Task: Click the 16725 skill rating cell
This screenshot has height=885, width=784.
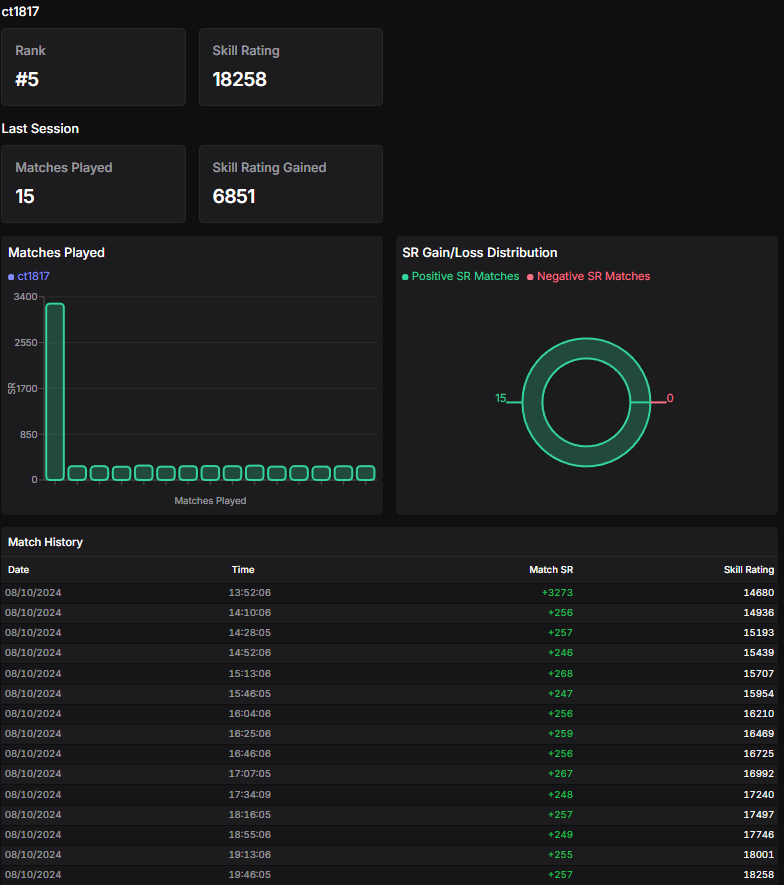Action: (x=759, y=753)
